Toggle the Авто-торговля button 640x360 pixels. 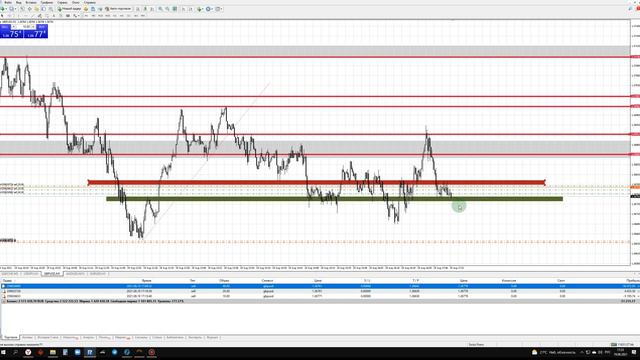pyautogui.click(x=118, y=9)
